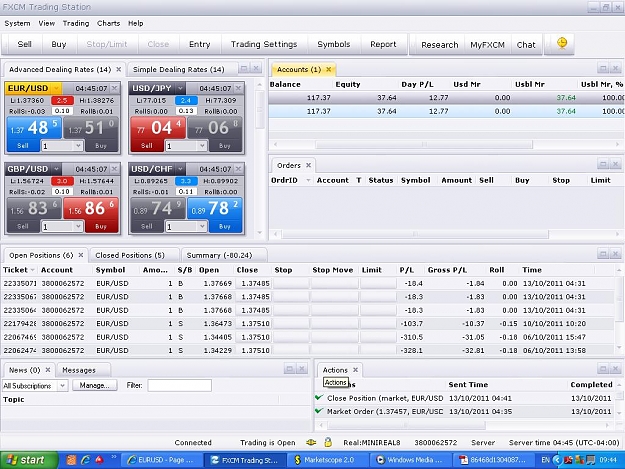The image size is (625, 469).
Task: Close the News (0) tab
Action: pyautogui.click(x=48, y=370)
